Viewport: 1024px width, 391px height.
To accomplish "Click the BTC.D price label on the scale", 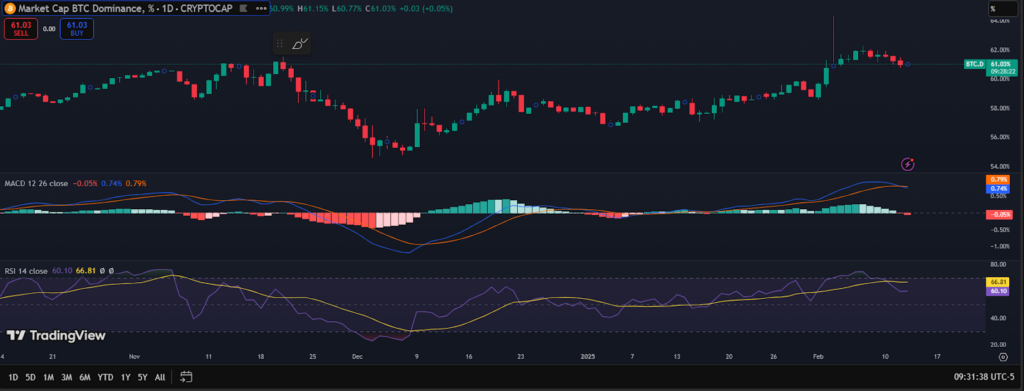I will (x=974, y=64).
